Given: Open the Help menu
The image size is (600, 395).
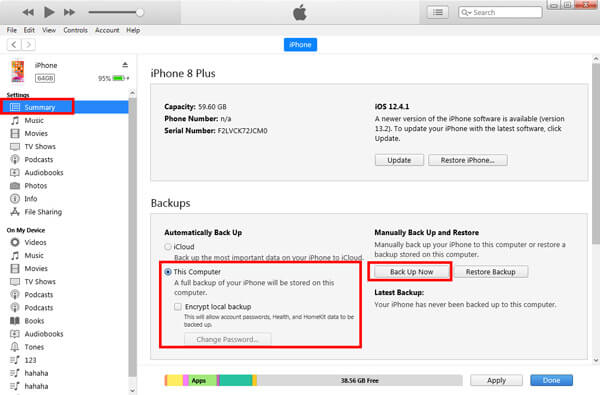Looking at the screenshot, I should pyautogui.click(x=133, y=30).
